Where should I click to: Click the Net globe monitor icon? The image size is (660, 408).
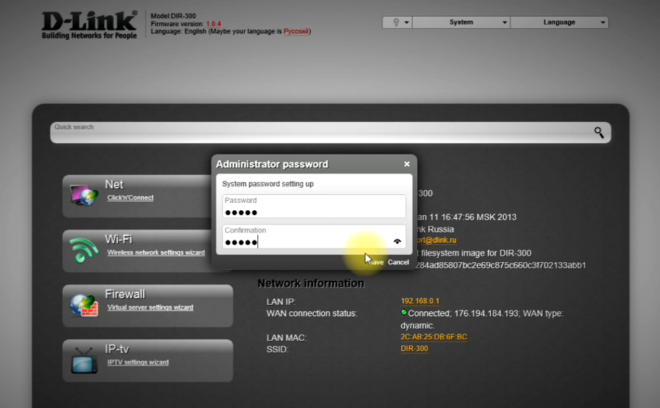coord(82,195)
